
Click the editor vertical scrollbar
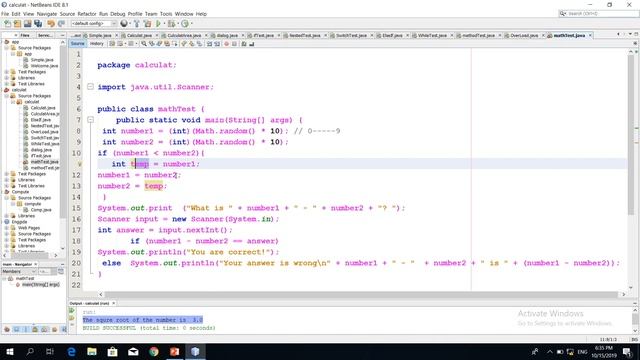(631, 135)
